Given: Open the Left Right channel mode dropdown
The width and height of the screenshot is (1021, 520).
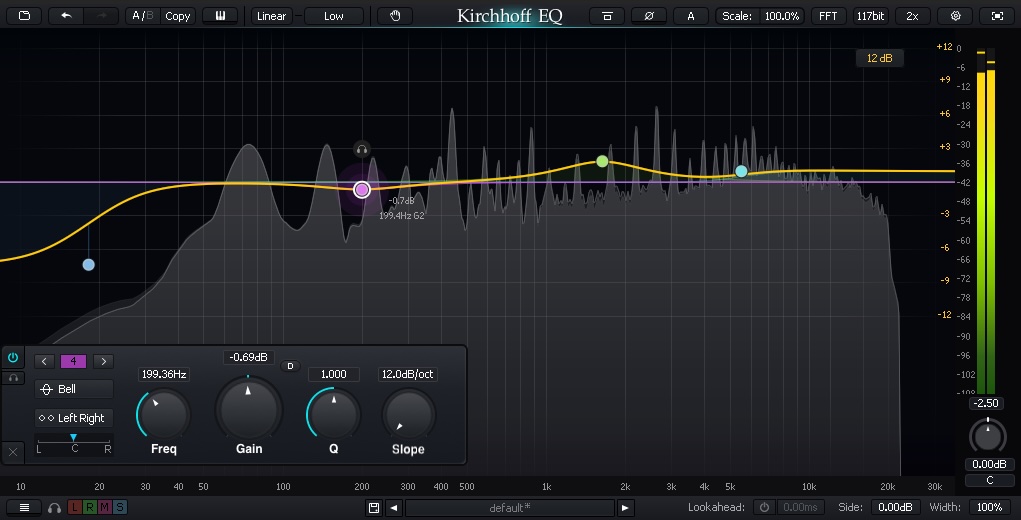Looking at the screenshot, I should (x=74, y=418).
